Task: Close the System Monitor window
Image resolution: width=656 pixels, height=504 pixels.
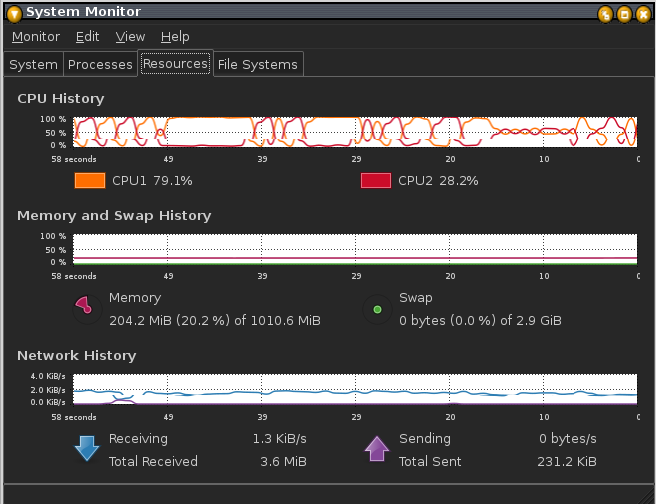Action: pos(642,13)
